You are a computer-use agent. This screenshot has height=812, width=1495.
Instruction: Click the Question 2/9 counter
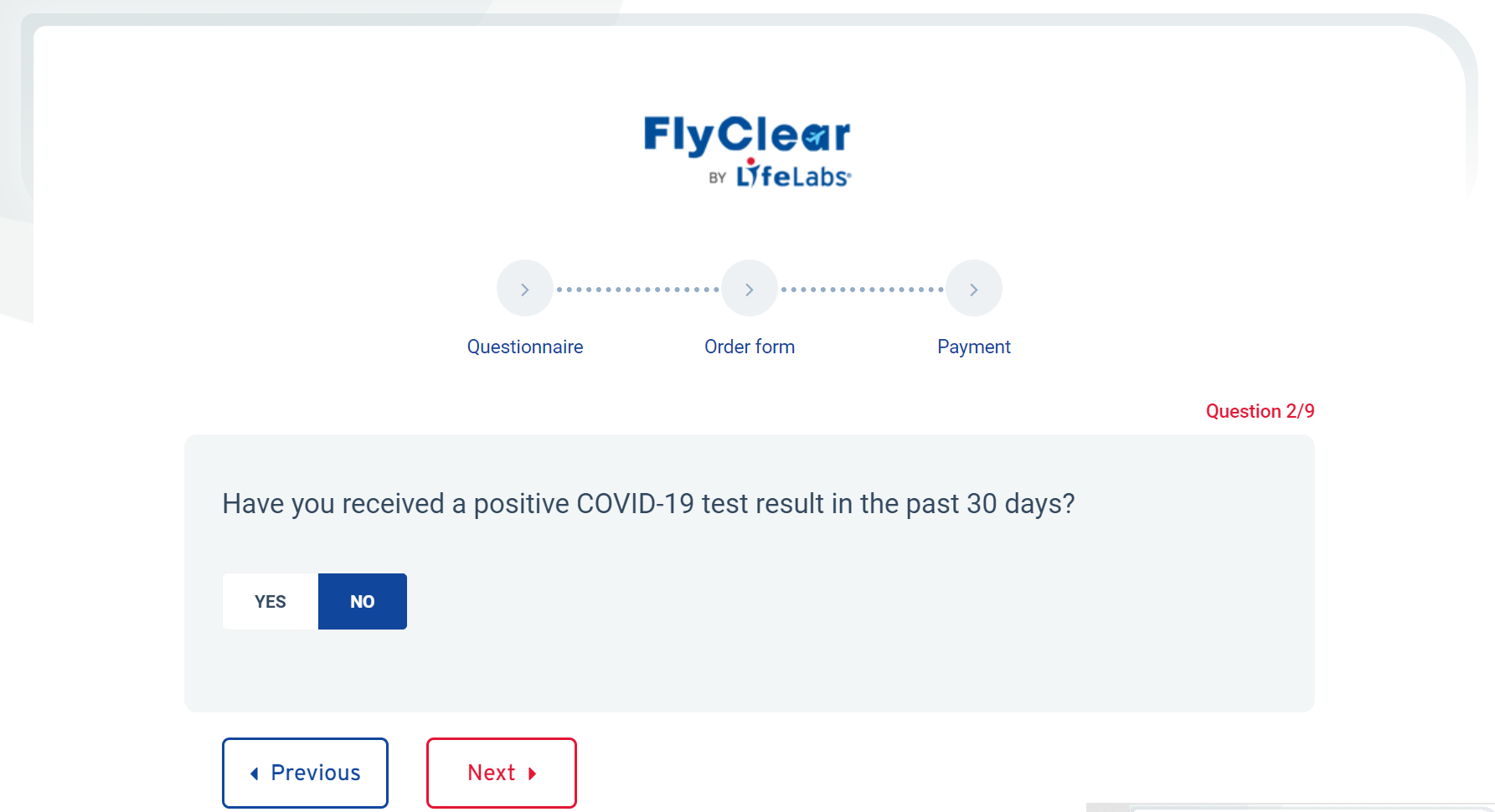click(1260, 411)
